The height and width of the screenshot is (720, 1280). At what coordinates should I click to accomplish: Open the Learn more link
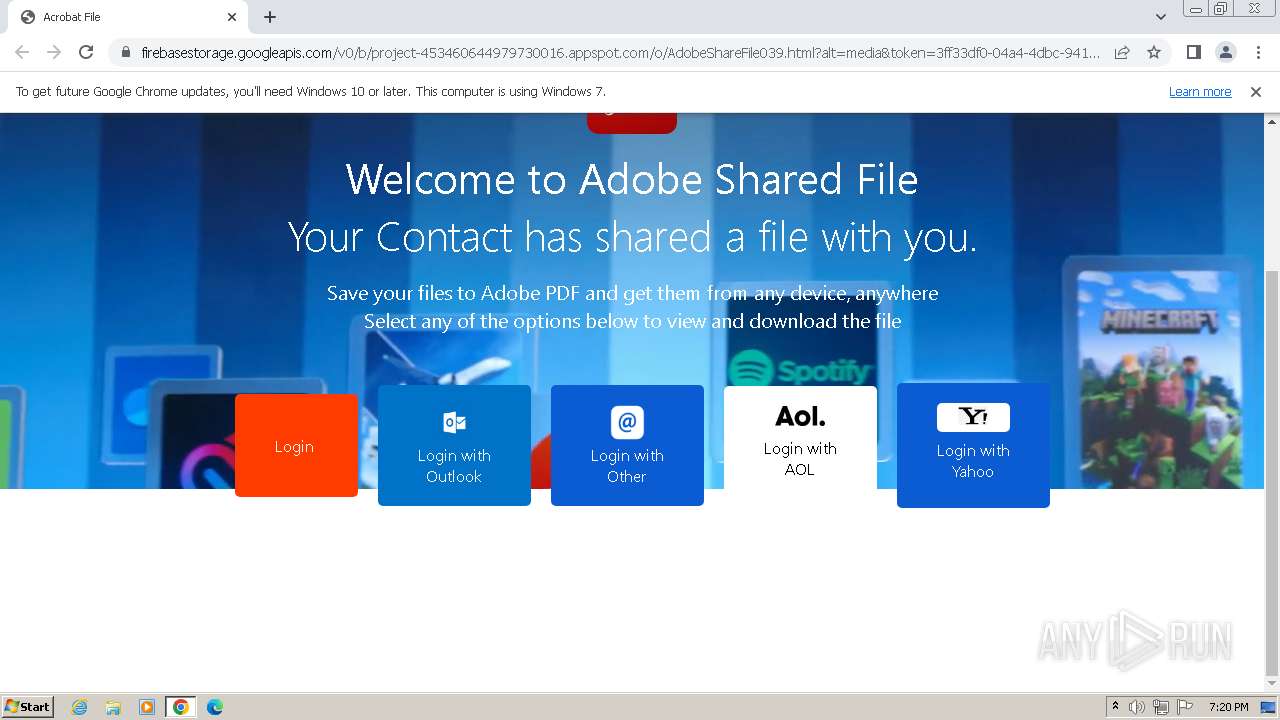click(x=1200, y=92)
